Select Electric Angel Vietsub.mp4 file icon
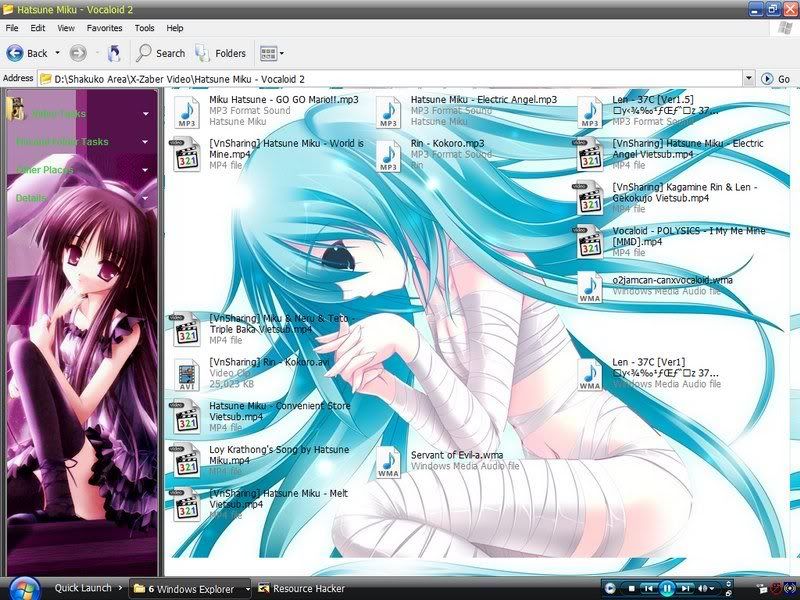The height and width of the screenshot is (600, 800). [x=590, y=154]
